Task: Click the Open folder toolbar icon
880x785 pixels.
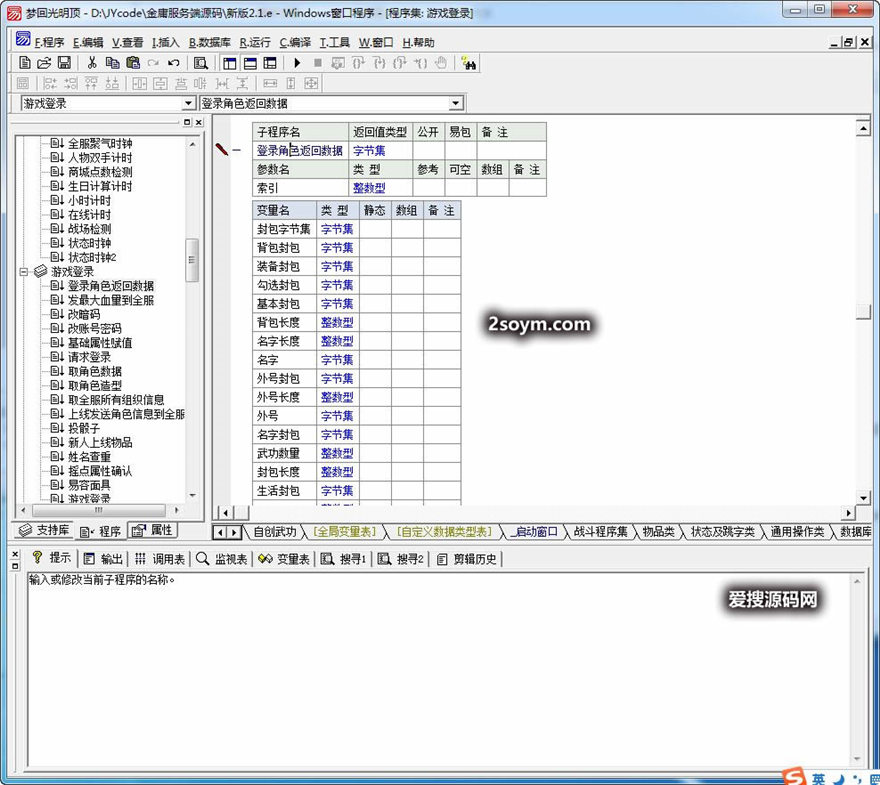Action: [44, 63]
